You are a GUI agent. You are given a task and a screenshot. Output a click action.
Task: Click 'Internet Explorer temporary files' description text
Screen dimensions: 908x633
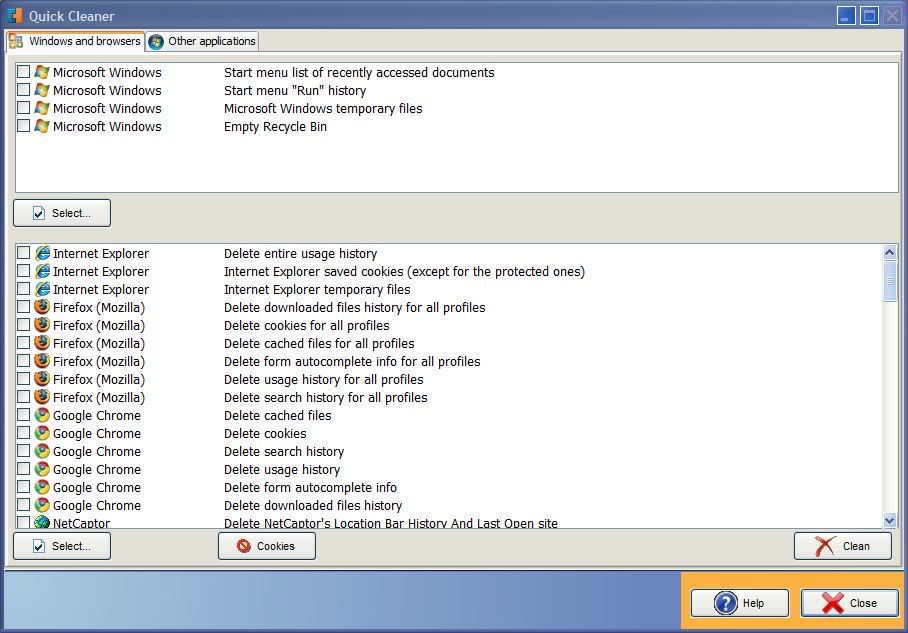[x=317, y=290]
